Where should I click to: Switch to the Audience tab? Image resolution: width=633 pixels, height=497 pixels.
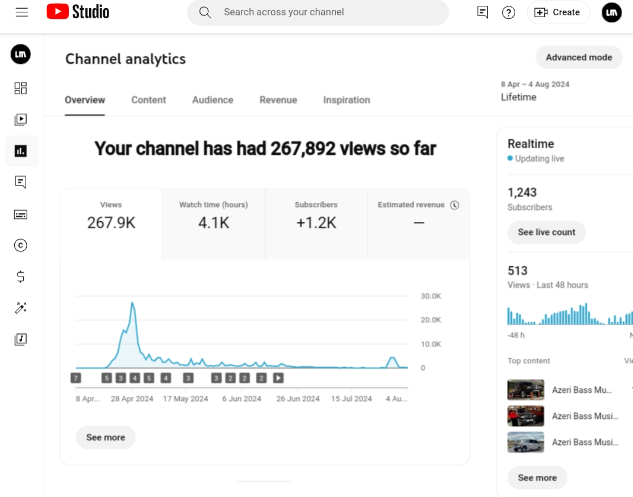click(x=213, y=100)
